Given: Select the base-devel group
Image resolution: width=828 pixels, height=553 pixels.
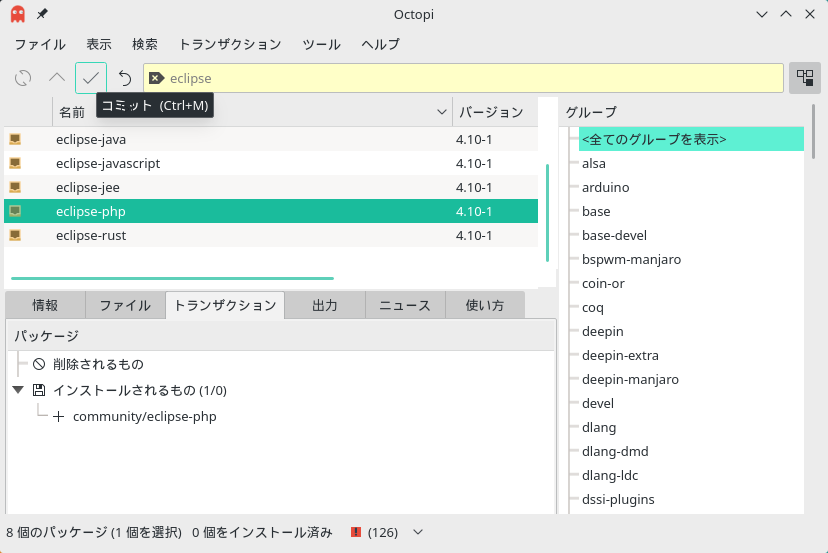Looking at the screenshot, I should (x=614, y=236).
